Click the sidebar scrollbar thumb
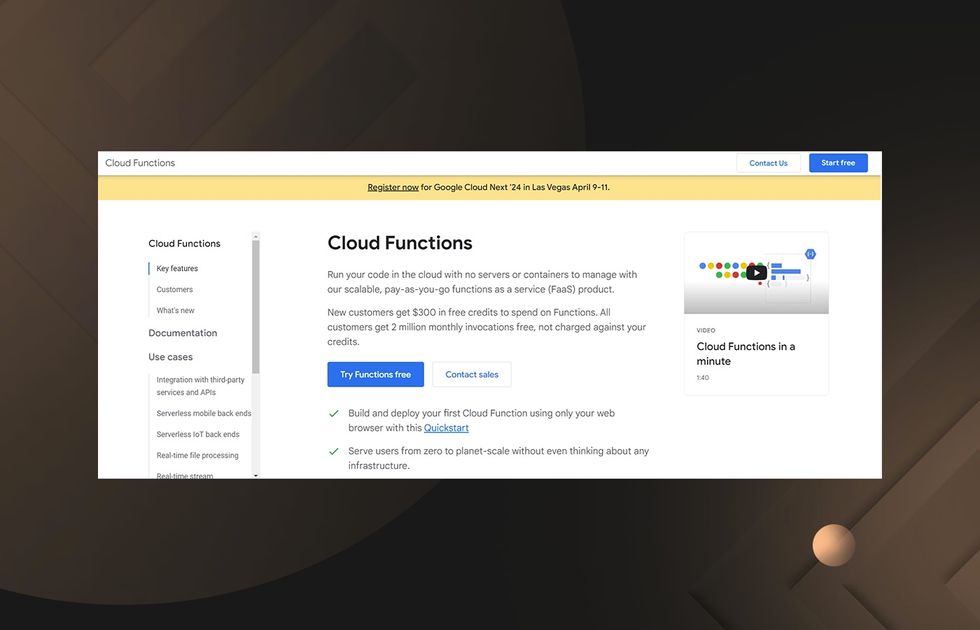This screenshot has height=630, width=980. pyautogui.click(x=256, y=307)
